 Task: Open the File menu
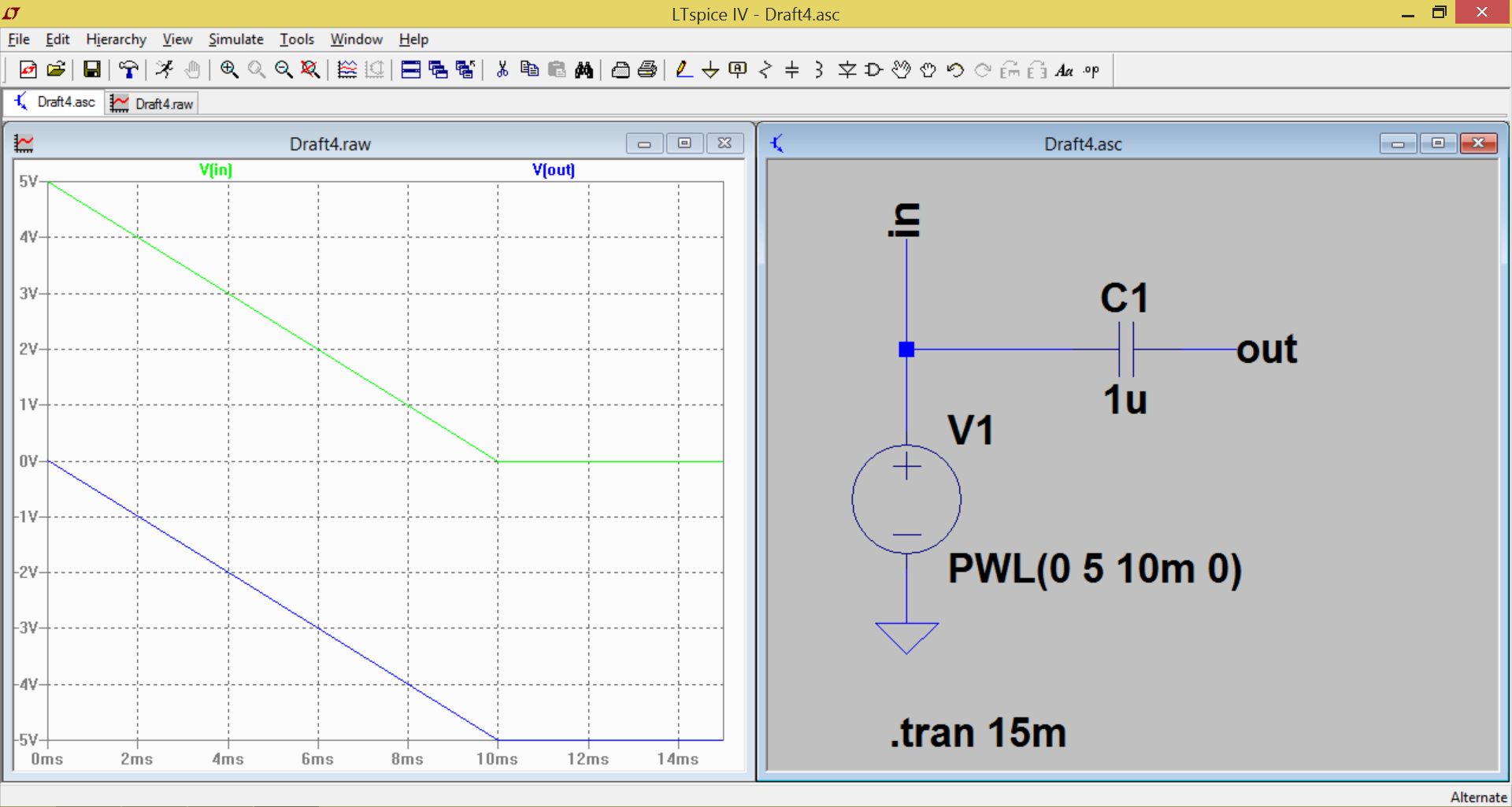(19, 39)
